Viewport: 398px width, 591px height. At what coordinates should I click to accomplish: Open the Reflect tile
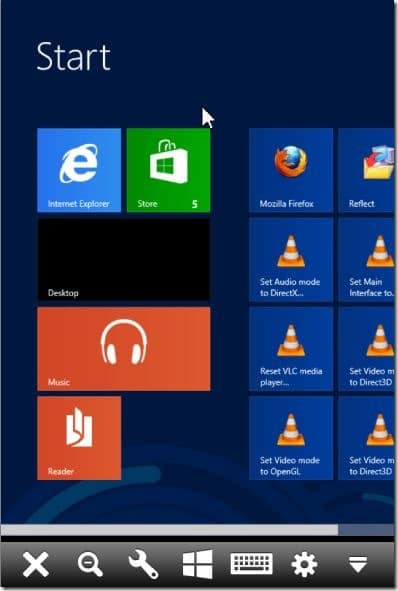click(366, 170)
